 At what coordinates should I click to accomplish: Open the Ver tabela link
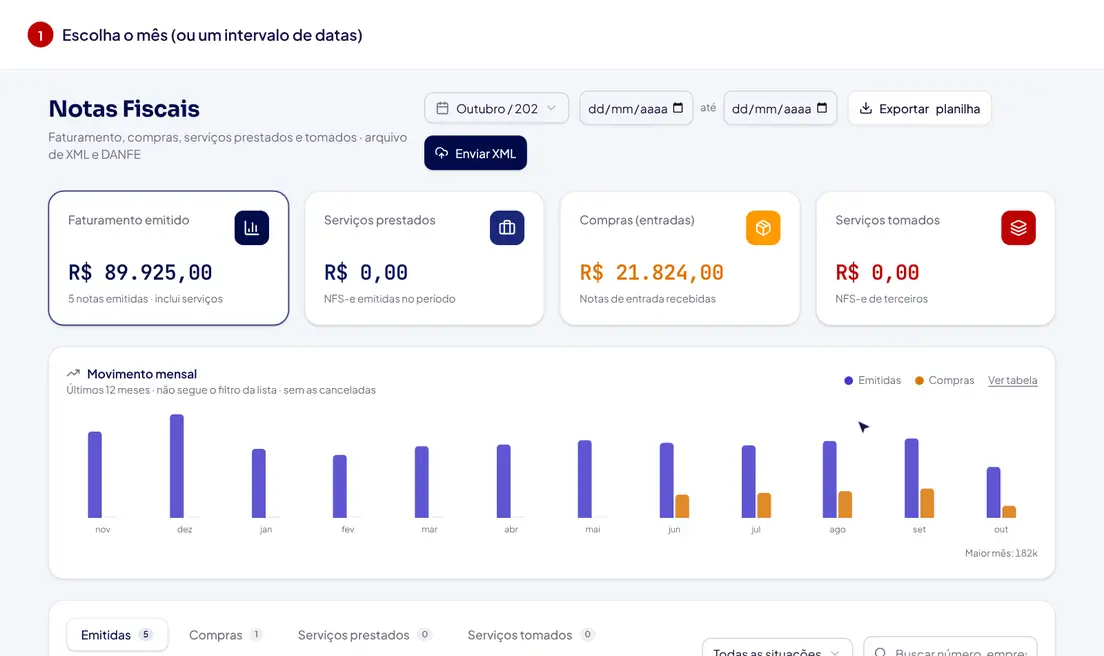pos(1012,380)
